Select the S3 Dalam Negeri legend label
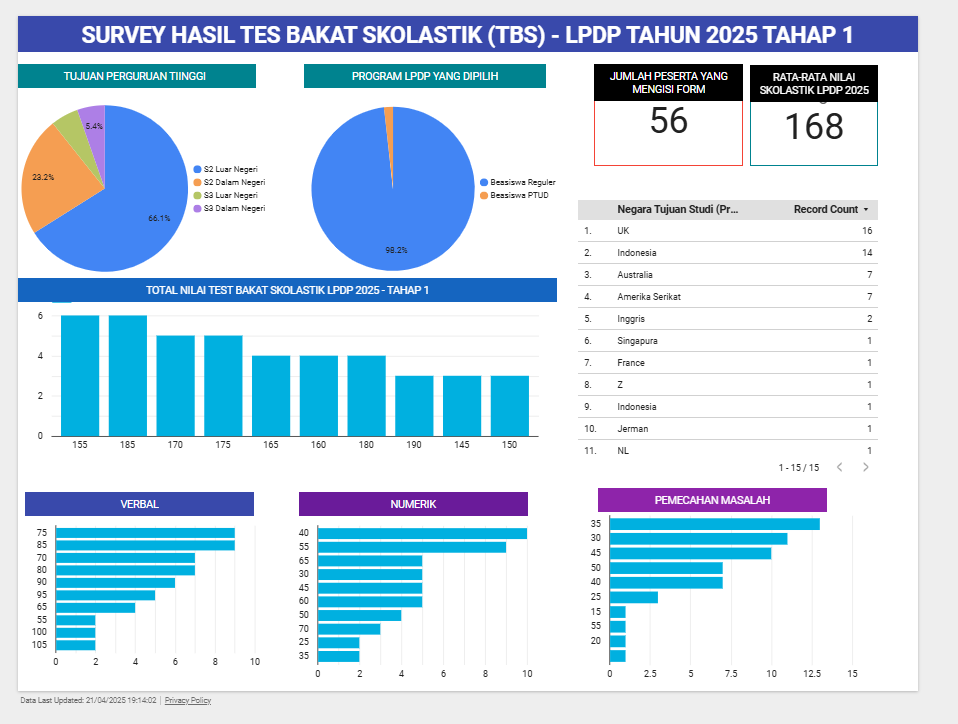Viewport: 958px width, 724px height. coord(235,208)
